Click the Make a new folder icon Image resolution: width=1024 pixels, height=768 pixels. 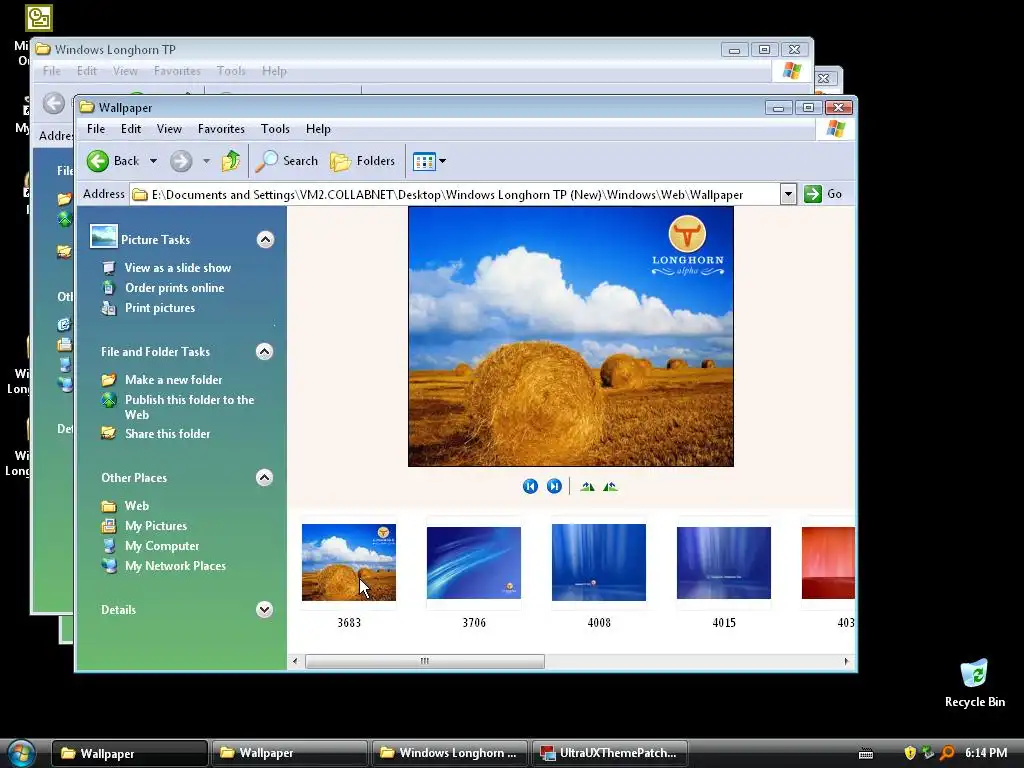[x=108, y=379]
